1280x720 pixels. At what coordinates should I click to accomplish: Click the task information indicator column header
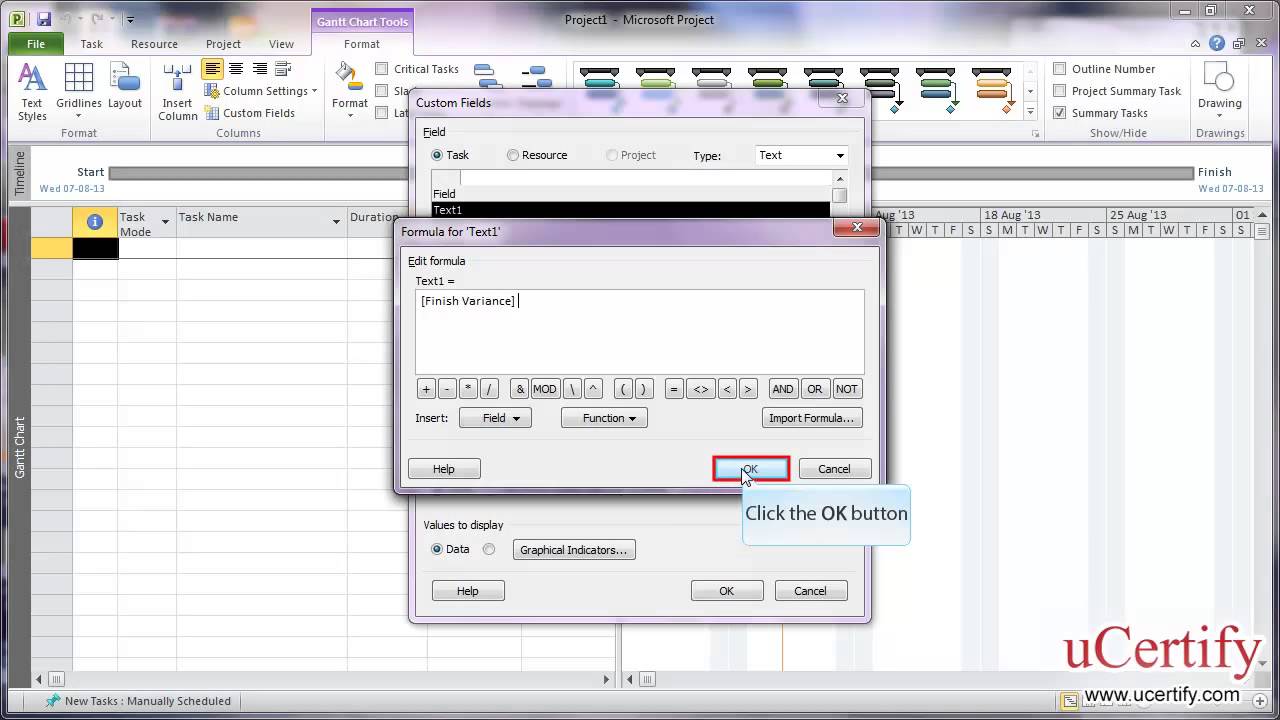(95, 223)
